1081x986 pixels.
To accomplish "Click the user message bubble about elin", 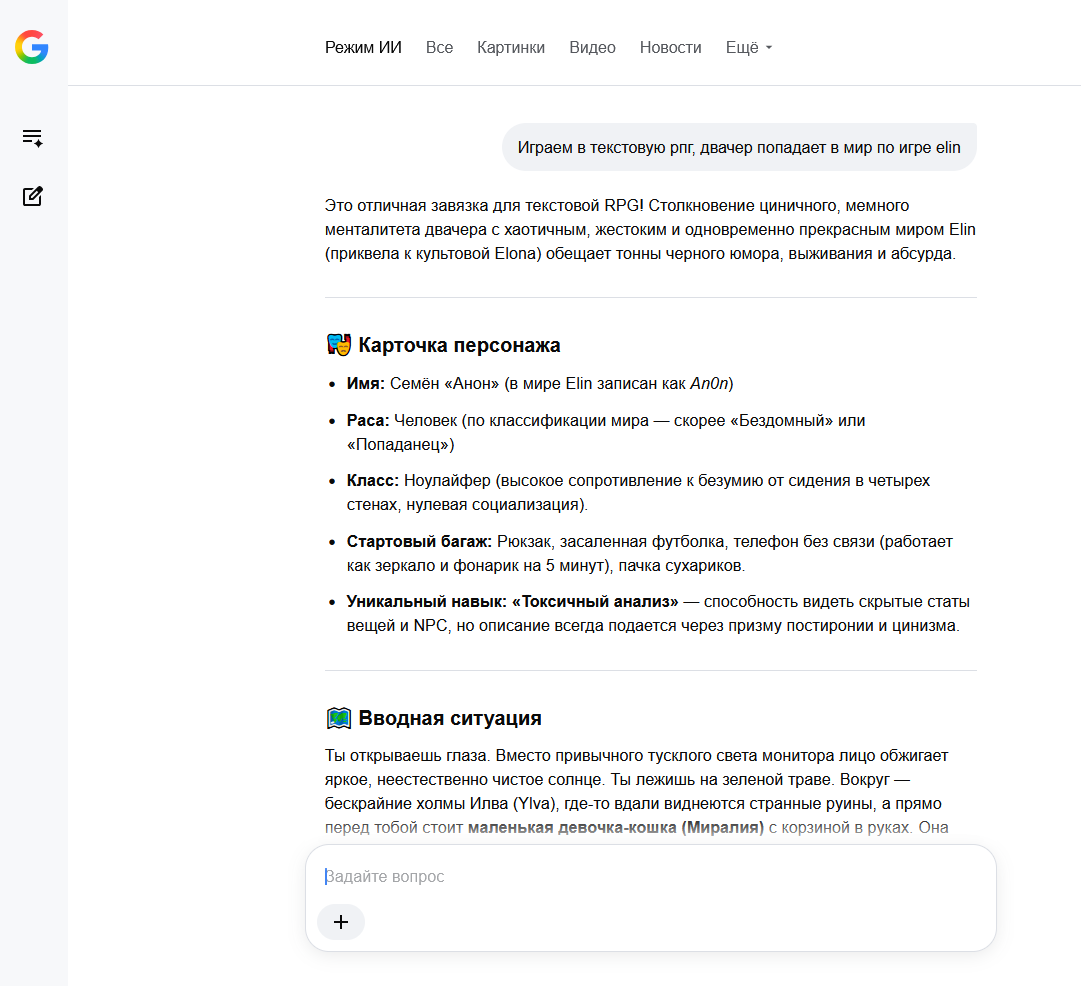I will click(739, 148).
